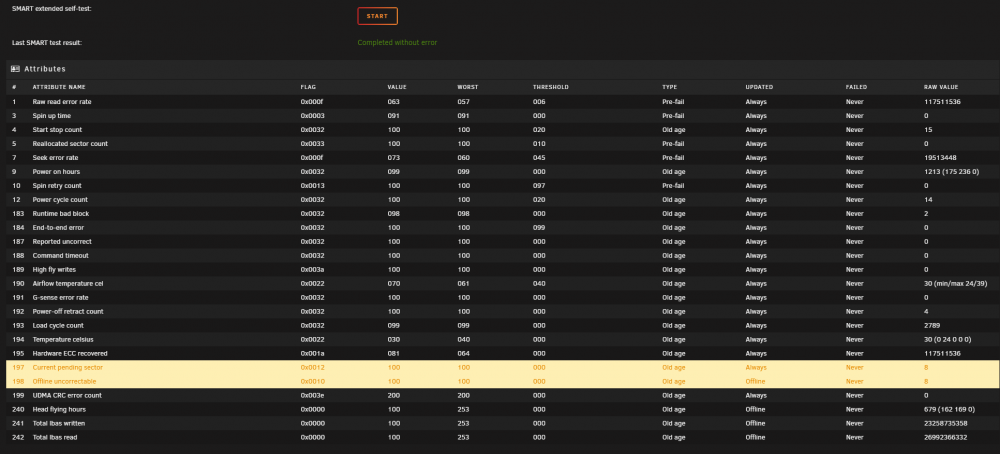Image resolution: width=1000 pixels, height=454 pixels.
Task: Start the SMART extended self-test
Action: [x=377, y=16]
